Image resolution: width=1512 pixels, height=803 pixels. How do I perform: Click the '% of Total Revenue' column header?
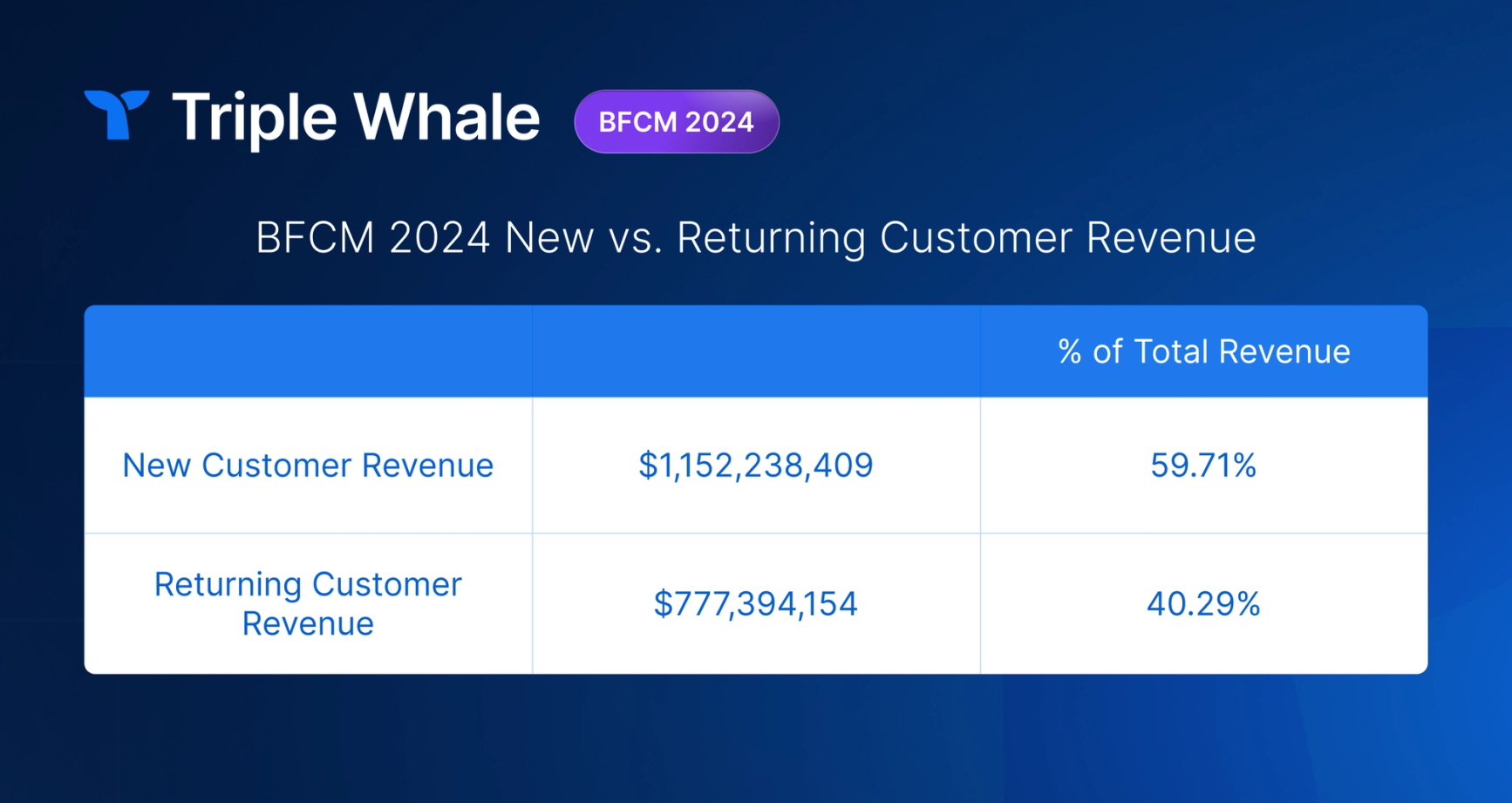(1203, 351)
